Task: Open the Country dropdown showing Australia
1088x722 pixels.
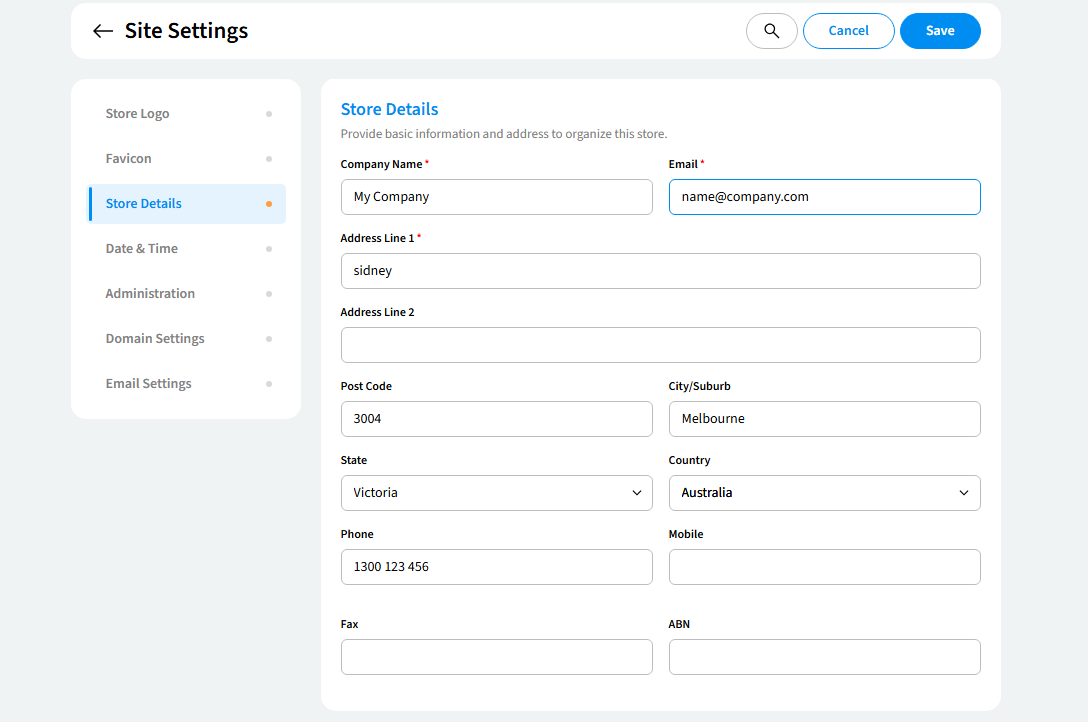Action: click(x=824, y=493)
